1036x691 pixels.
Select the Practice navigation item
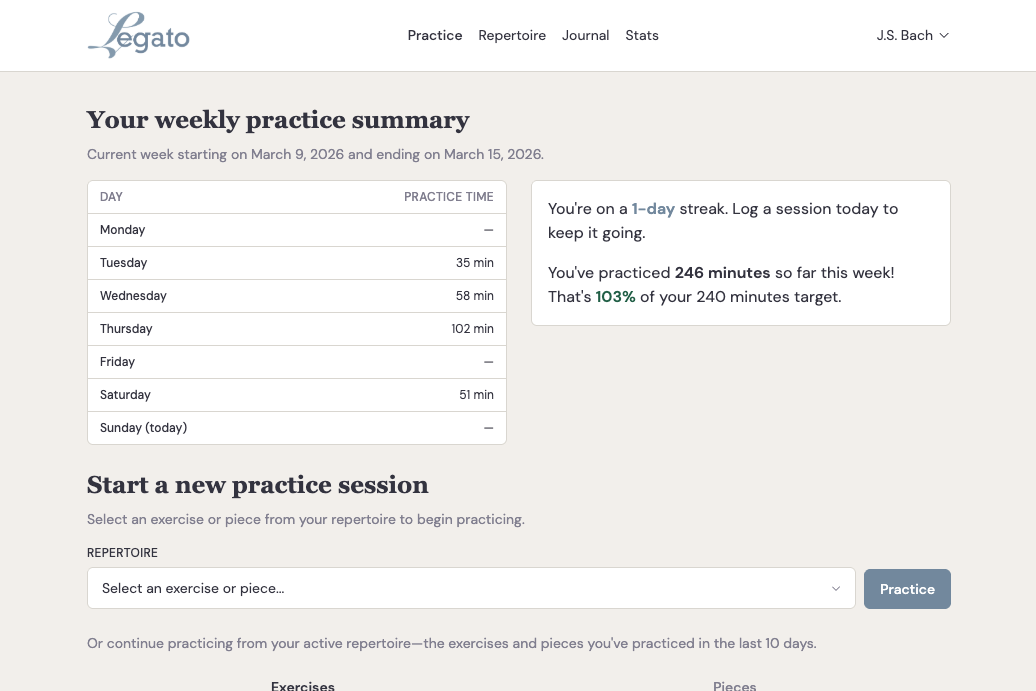coord(434,35)
